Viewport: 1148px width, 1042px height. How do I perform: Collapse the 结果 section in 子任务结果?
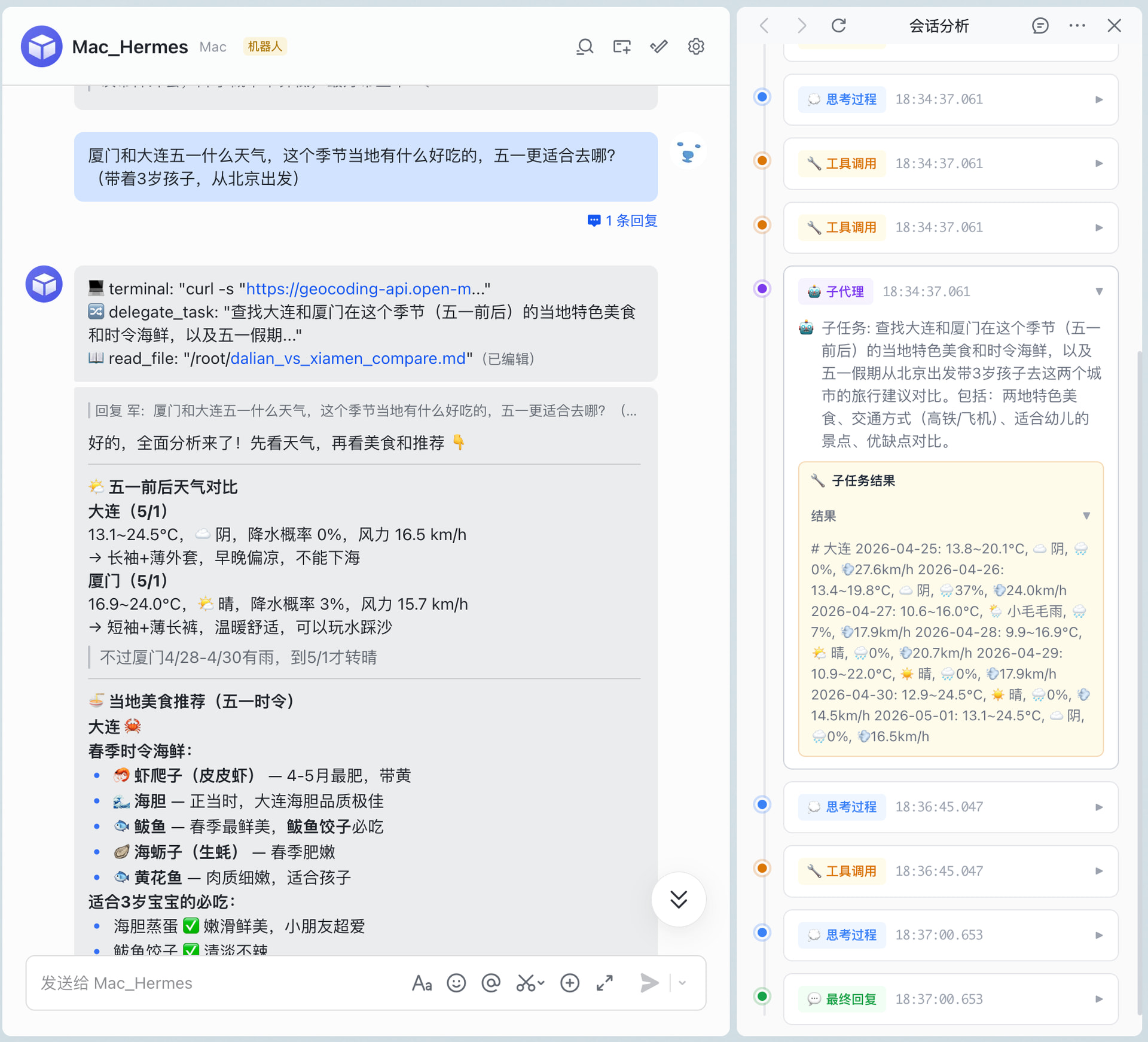click(x=1086, y=516)
